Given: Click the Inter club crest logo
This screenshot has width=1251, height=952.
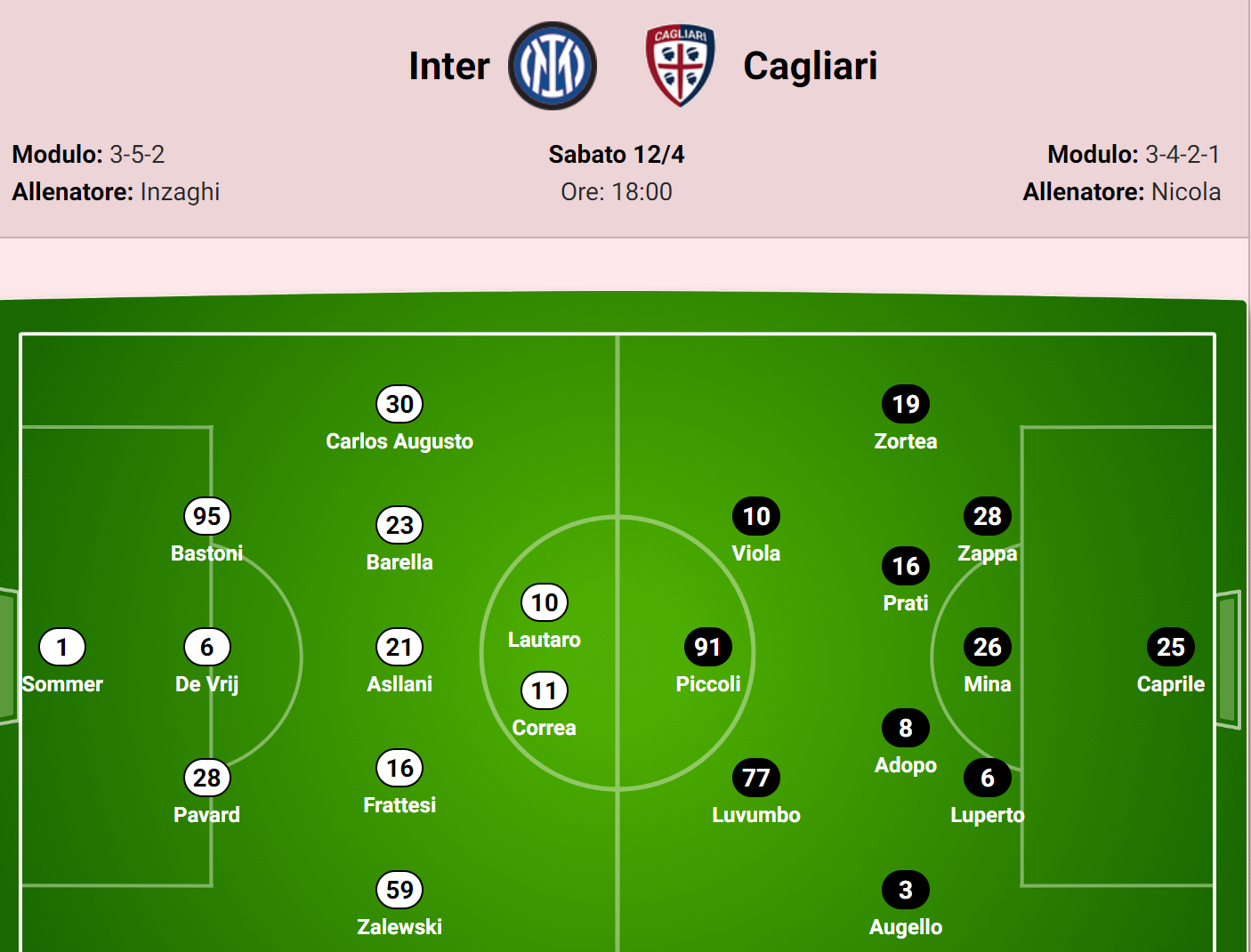Looking at the screenshot, I should click(x=553, y=66).
